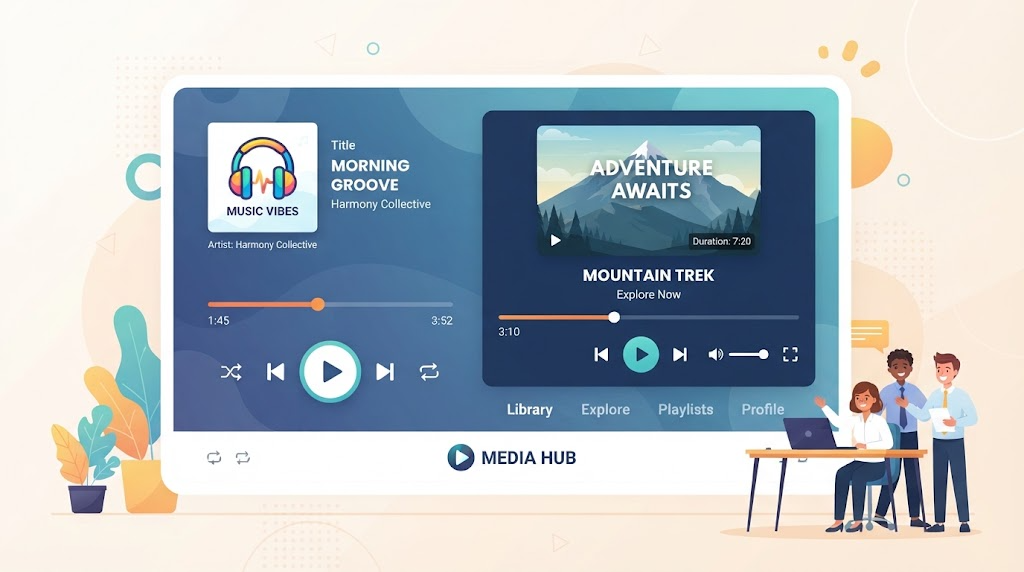
Task: Enter fullscreen mode for the video
Action: 790,355
